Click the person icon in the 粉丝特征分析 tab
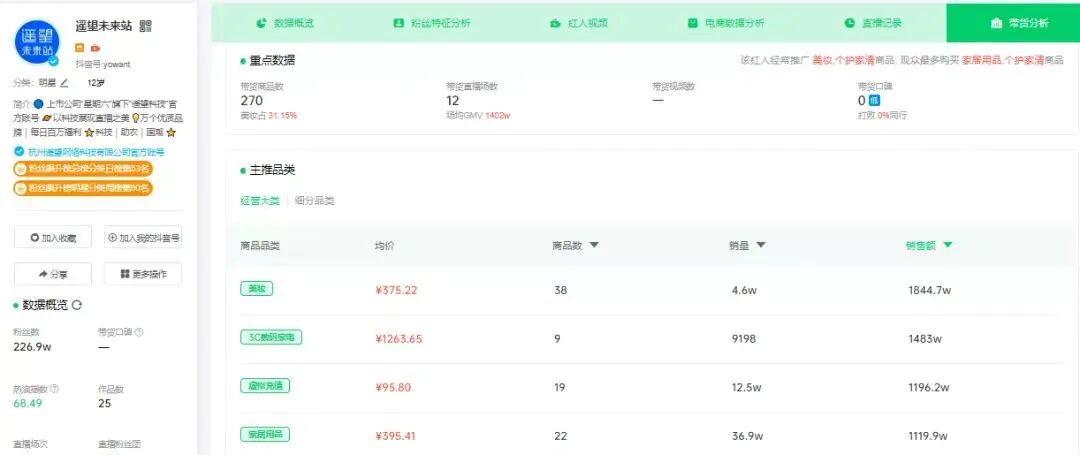 pos(398,23)
